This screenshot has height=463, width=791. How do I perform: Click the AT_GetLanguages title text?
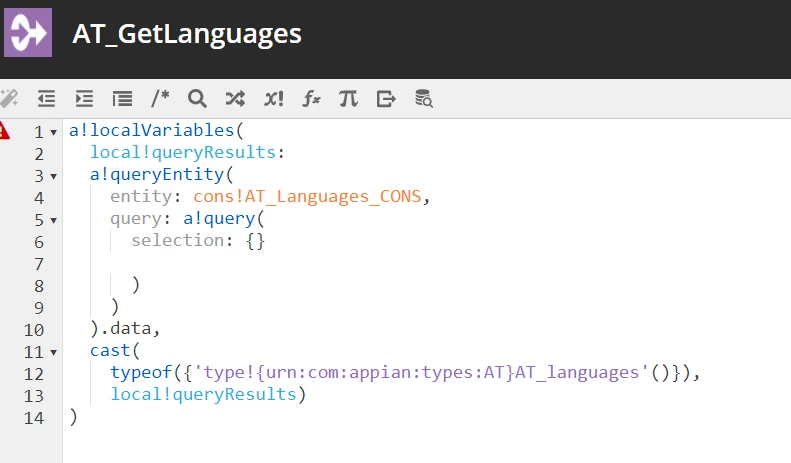tap(187, 34)
